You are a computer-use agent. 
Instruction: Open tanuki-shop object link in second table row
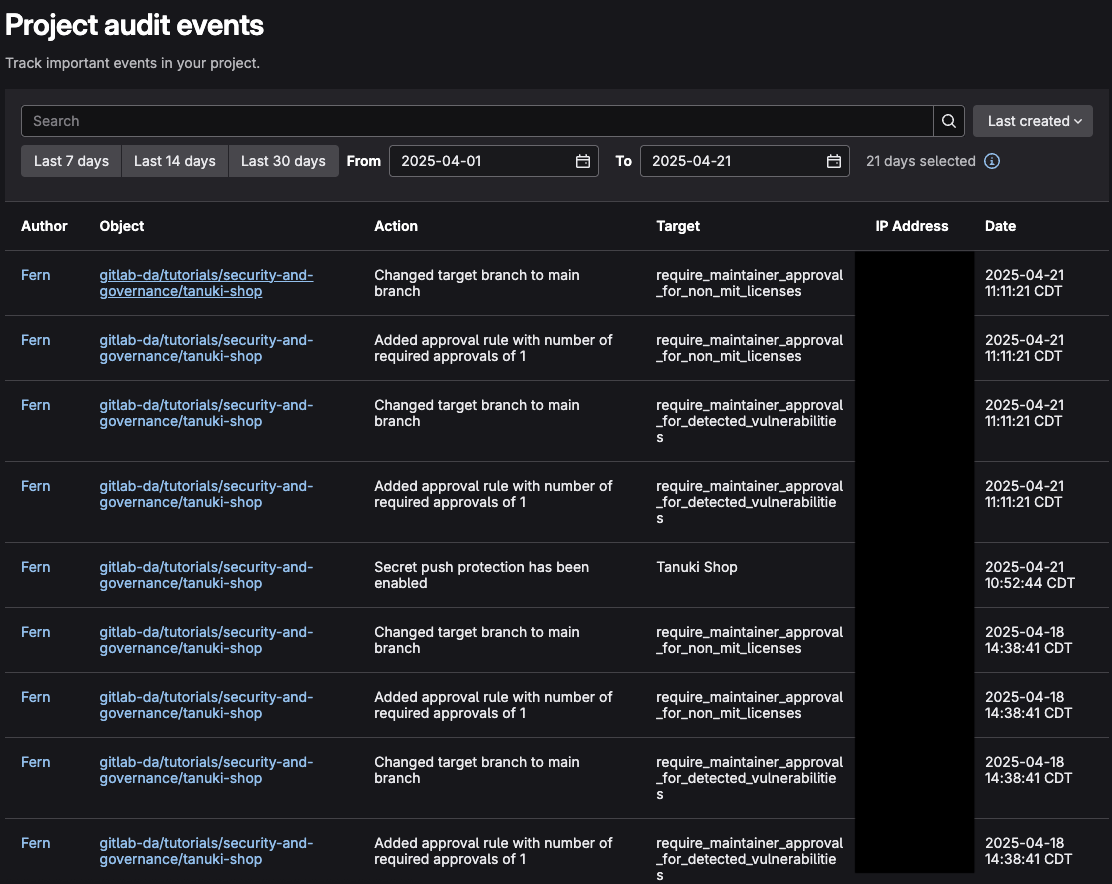(x=205, y=348)
